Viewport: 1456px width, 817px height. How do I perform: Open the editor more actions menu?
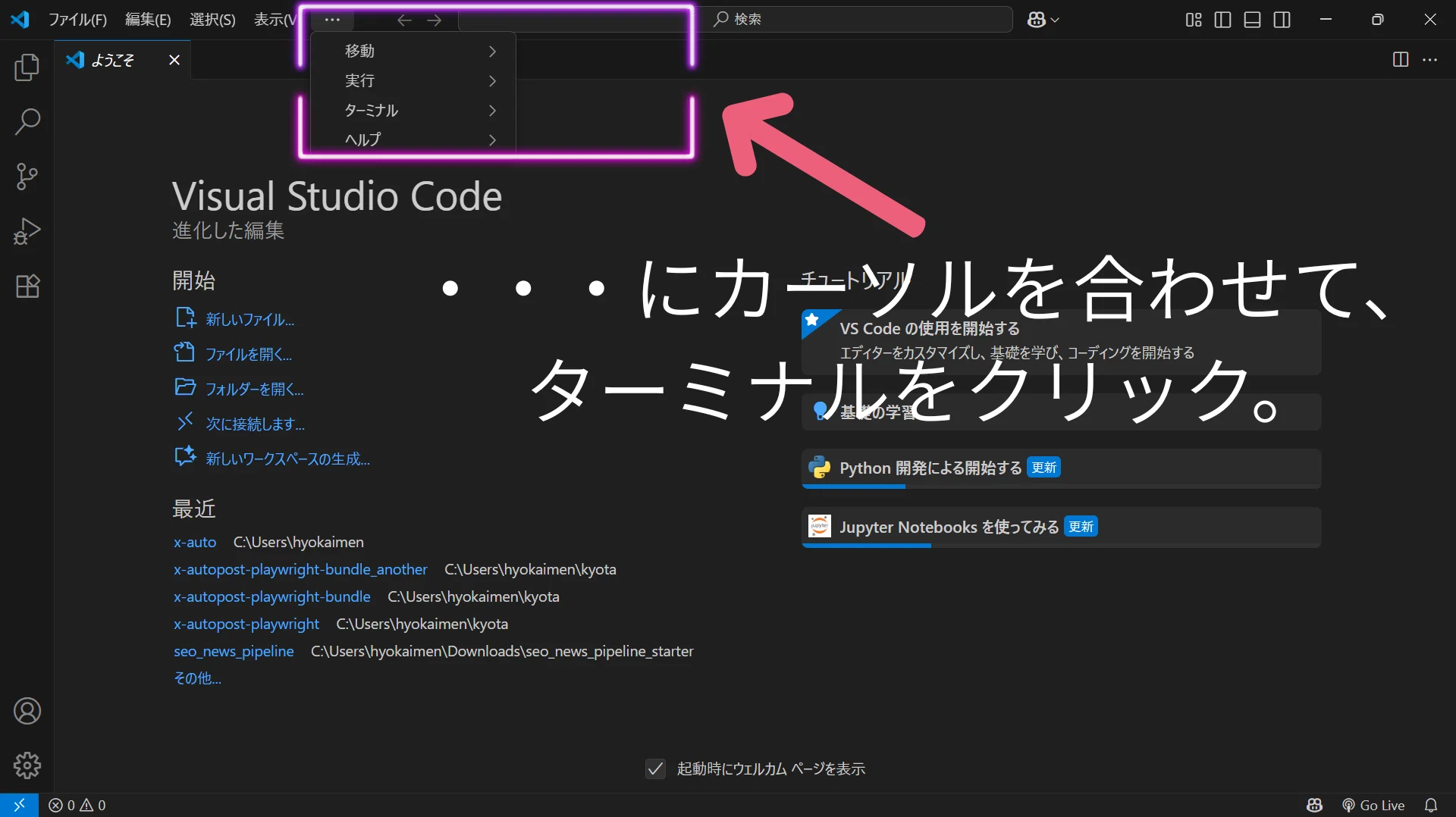[x=1430, y=59]
